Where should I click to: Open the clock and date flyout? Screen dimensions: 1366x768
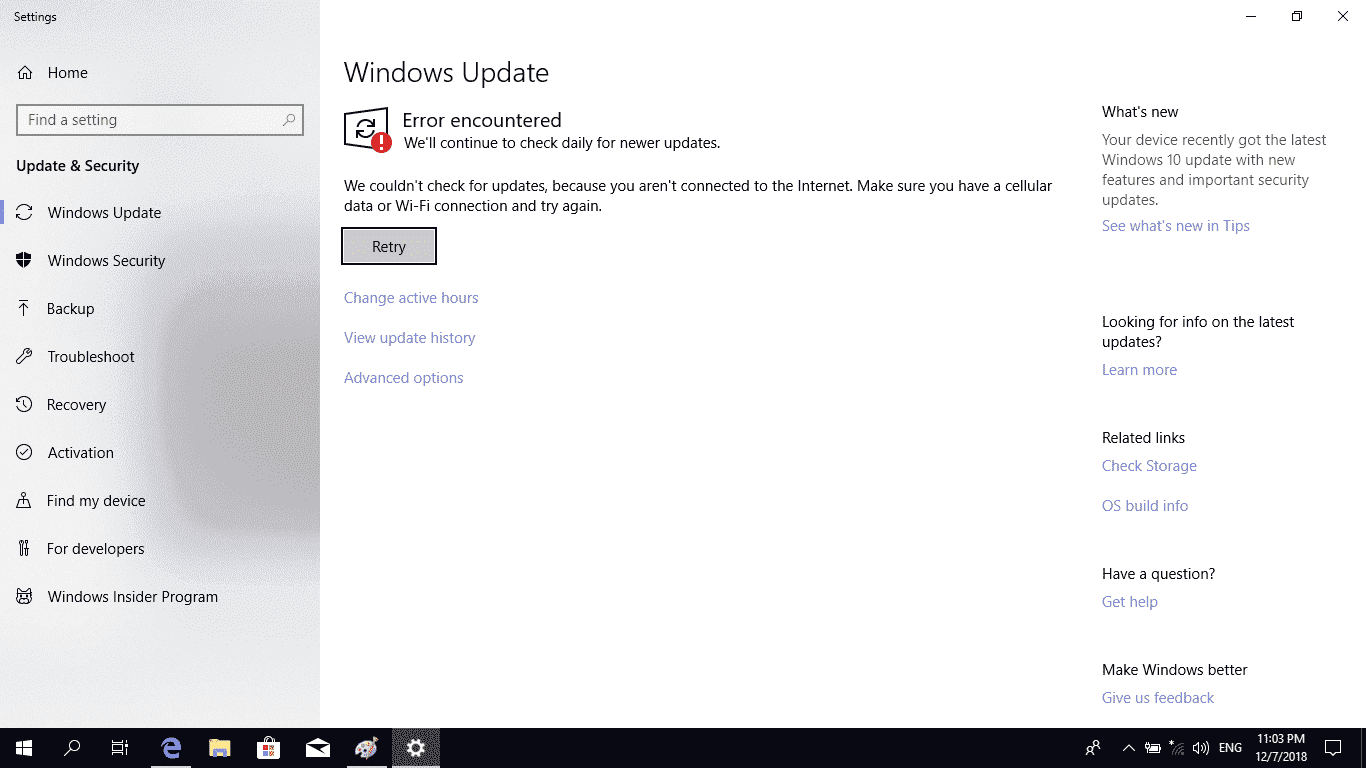1281,748
